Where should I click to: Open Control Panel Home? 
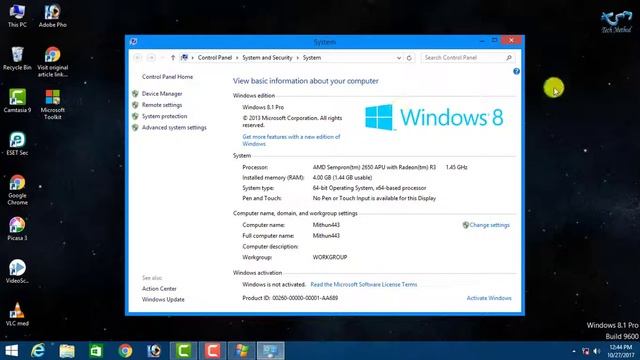pos(167,77)
